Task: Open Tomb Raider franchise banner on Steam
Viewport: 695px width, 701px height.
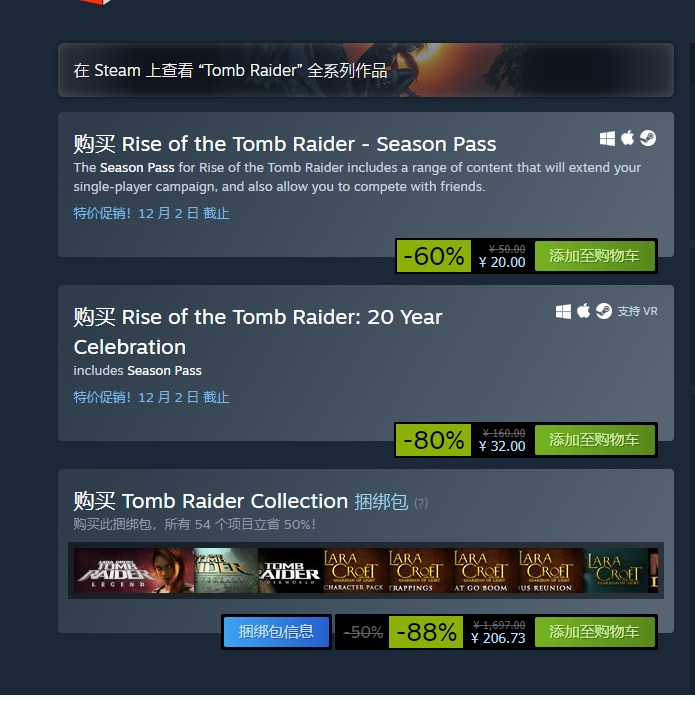Action: [366, 70]
